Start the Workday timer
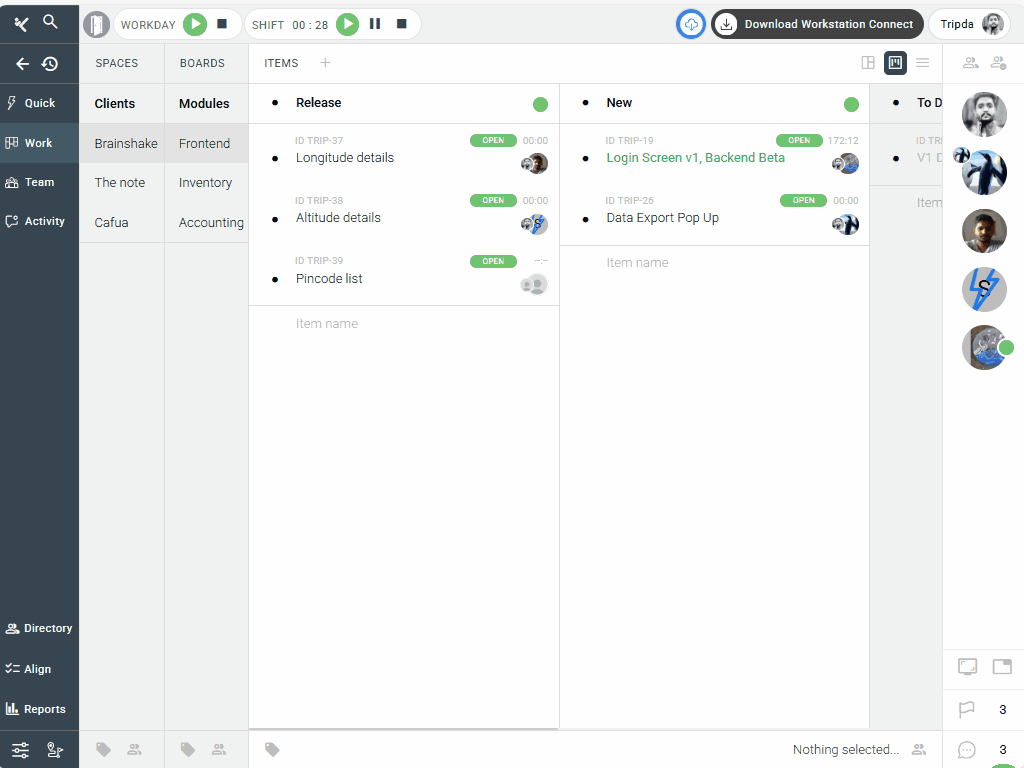Screen dimensions: 1024x768 pos(195,24)
